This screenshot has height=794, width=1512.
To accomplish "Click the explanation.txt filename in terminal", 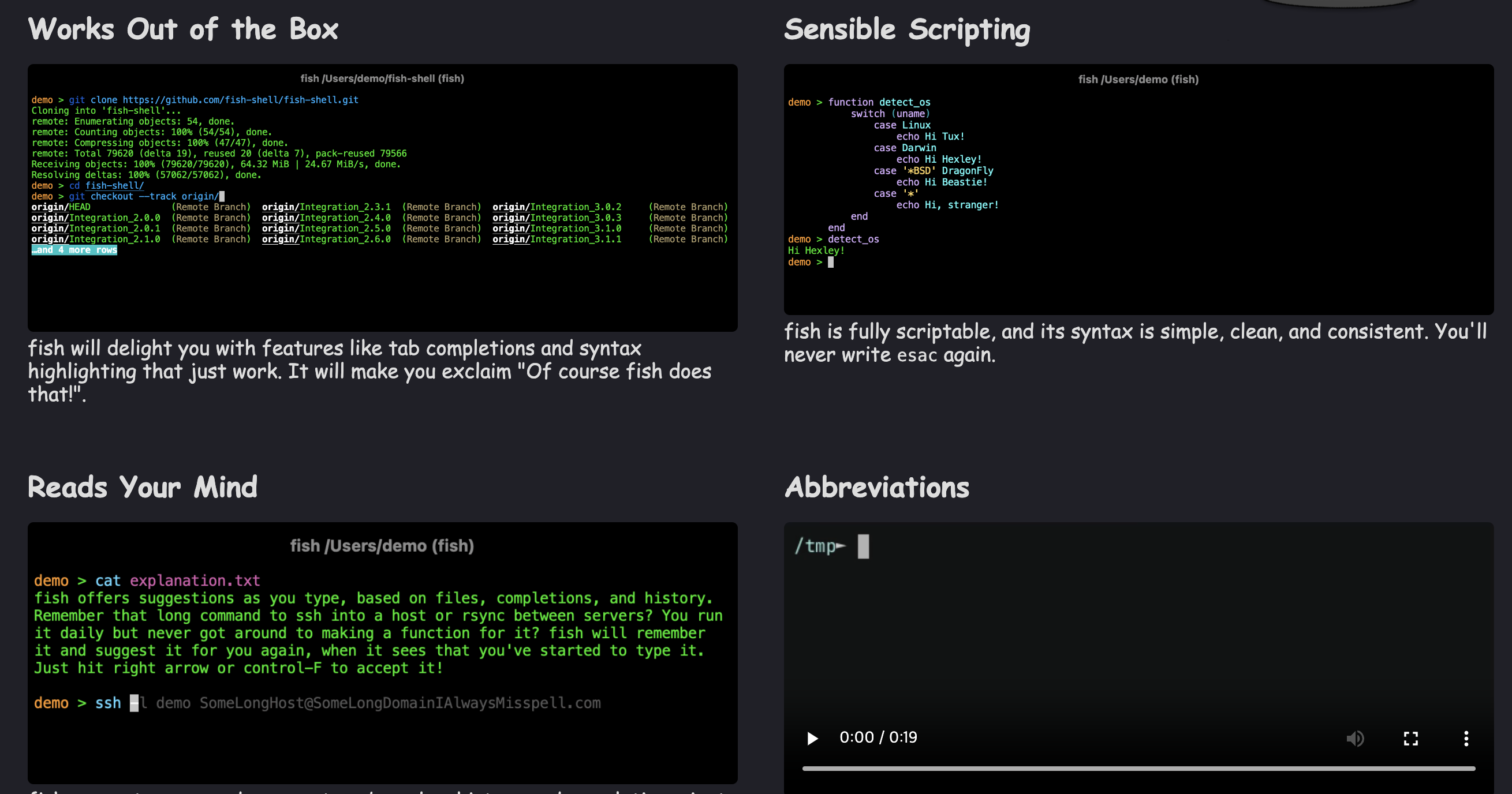I will [x=195, y=580].
